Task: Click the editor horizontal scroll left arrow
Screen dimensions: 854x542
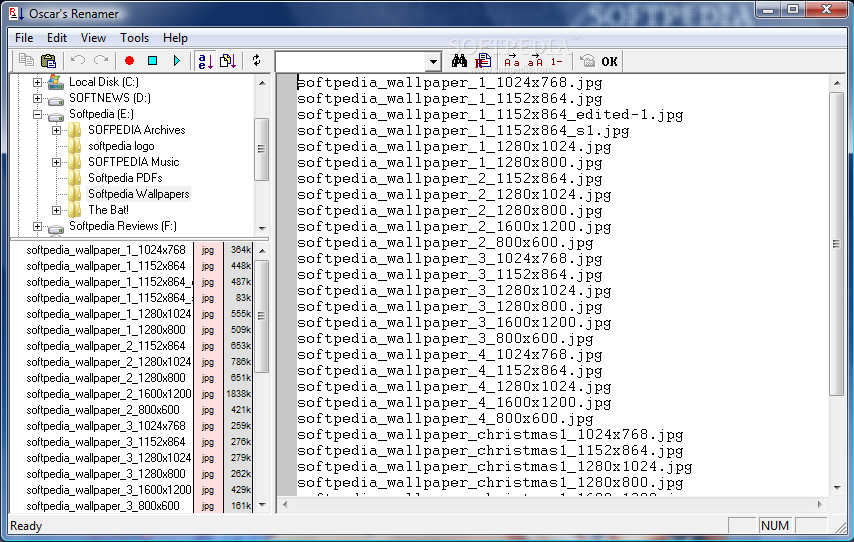Action: [284, 504]
